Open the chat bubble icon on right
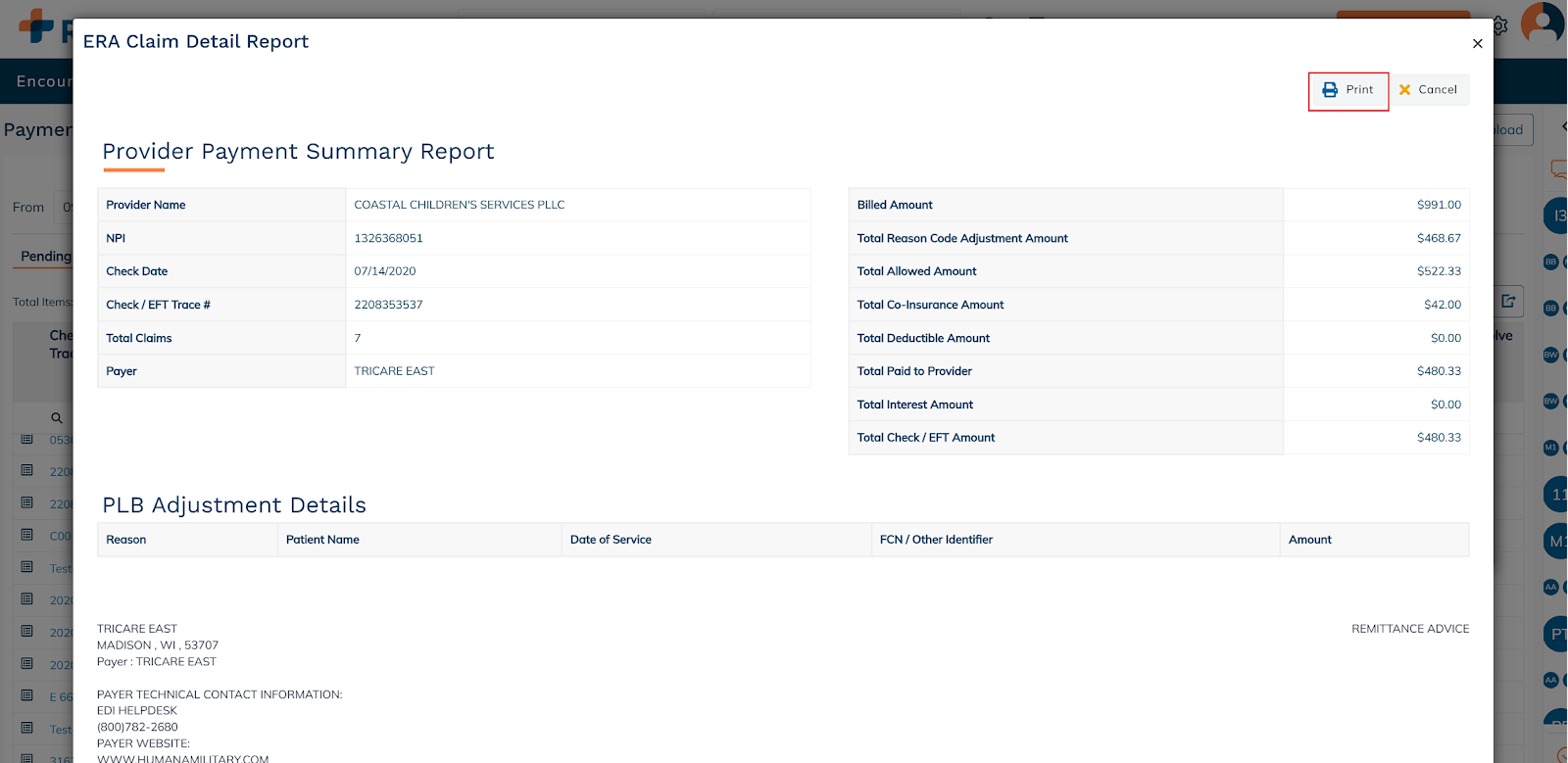The image size is (1568, 763). [1557, 169]
